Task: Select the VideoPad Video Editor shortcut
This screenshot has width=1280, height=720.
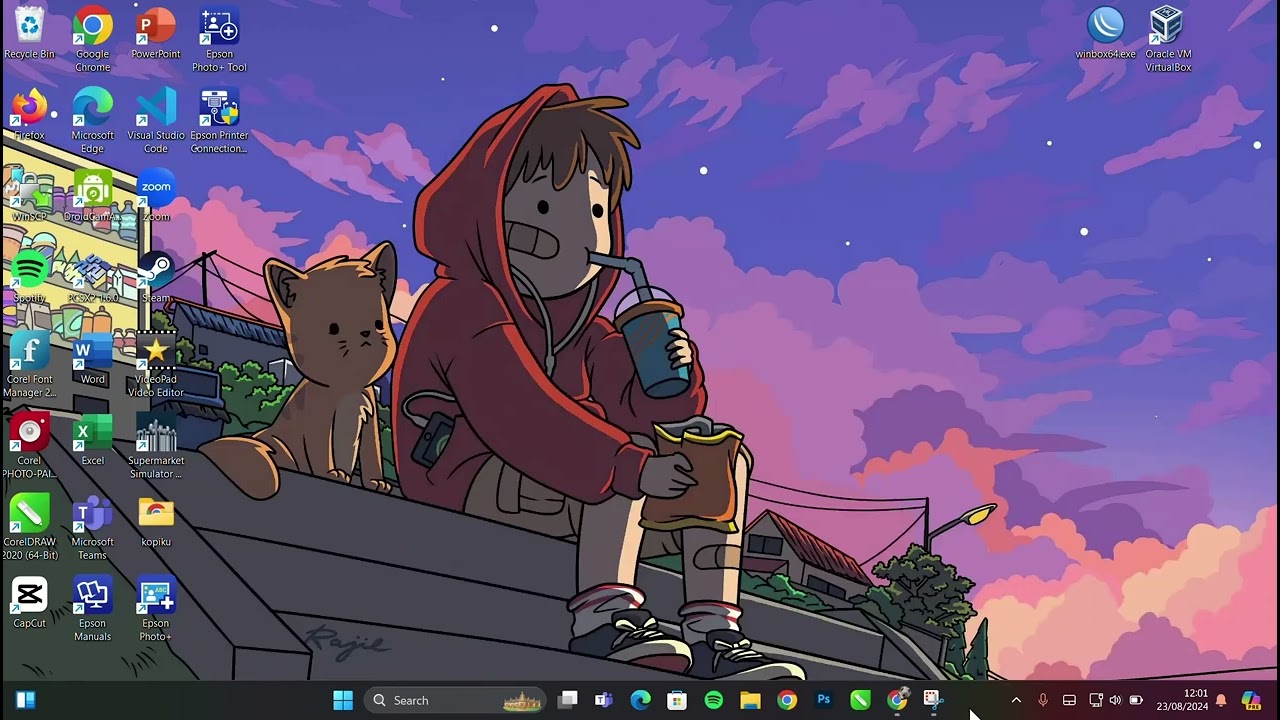Action: coord(156,365)
